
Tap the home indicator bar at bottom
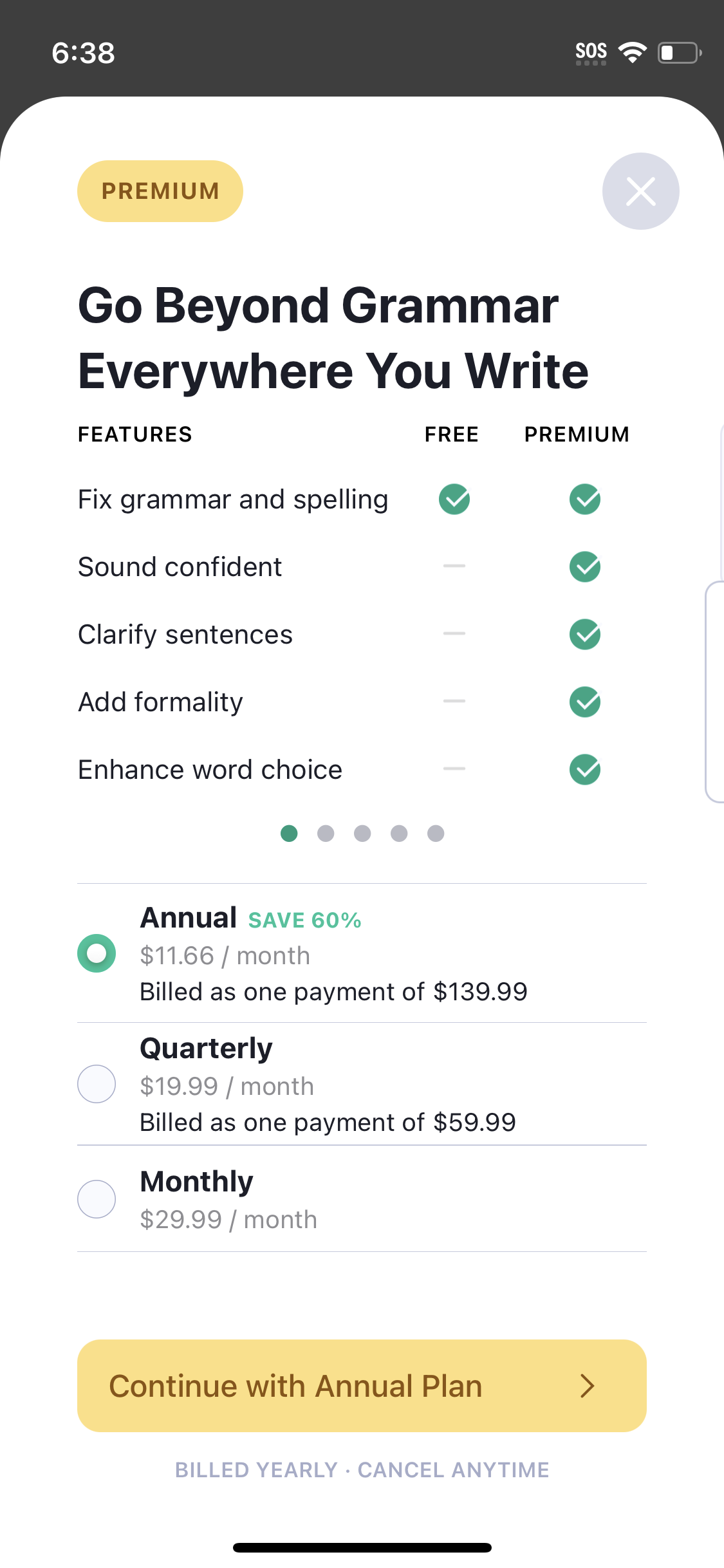(362, 1547)
